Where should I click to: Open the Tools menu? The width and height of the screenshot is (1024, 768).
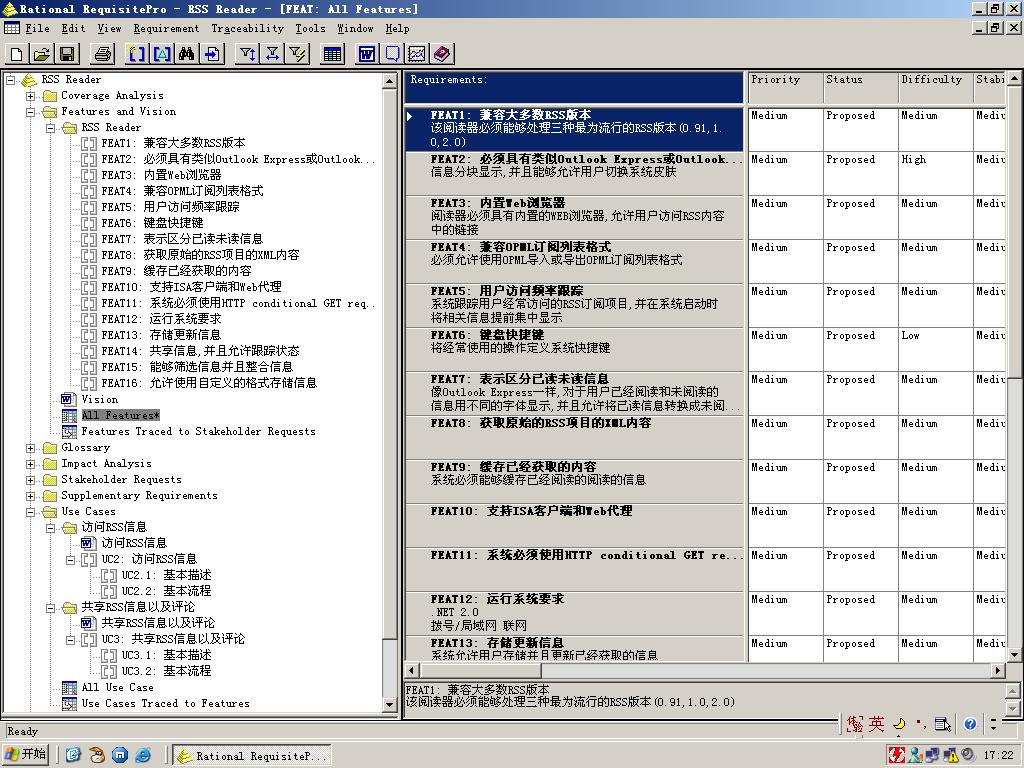coord(310,28)
